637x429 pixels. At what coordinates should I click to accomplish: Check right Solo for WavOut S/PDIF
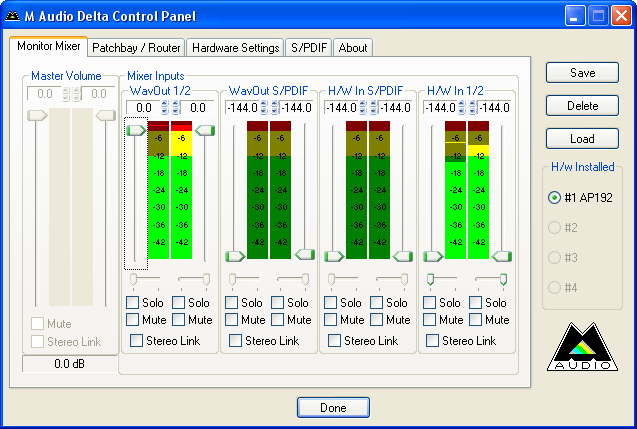277,303
